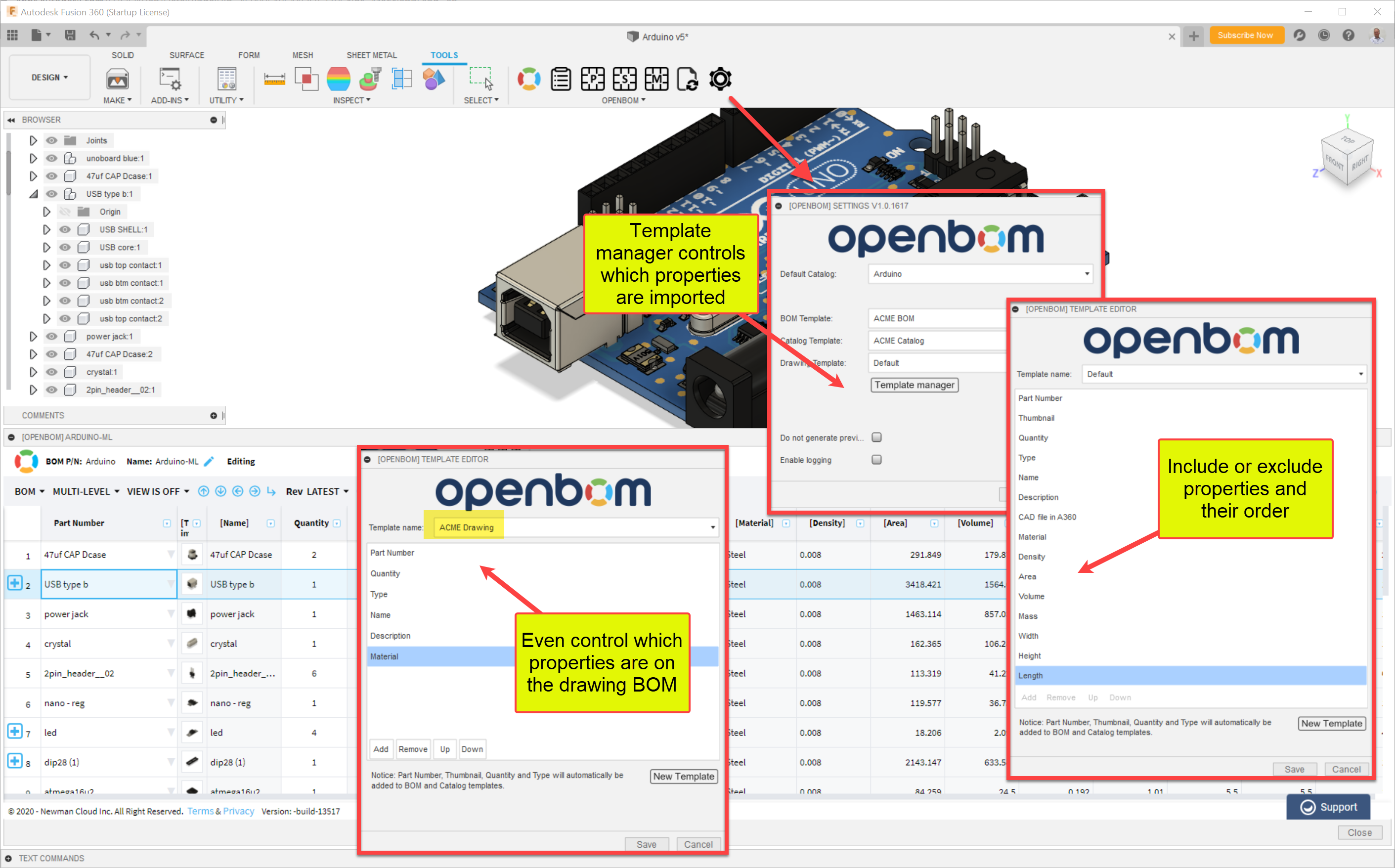The width and height of the screenshot is (1395, 868).
Task: Expand the crystal:1 tree node
Action: coord(33,372)
